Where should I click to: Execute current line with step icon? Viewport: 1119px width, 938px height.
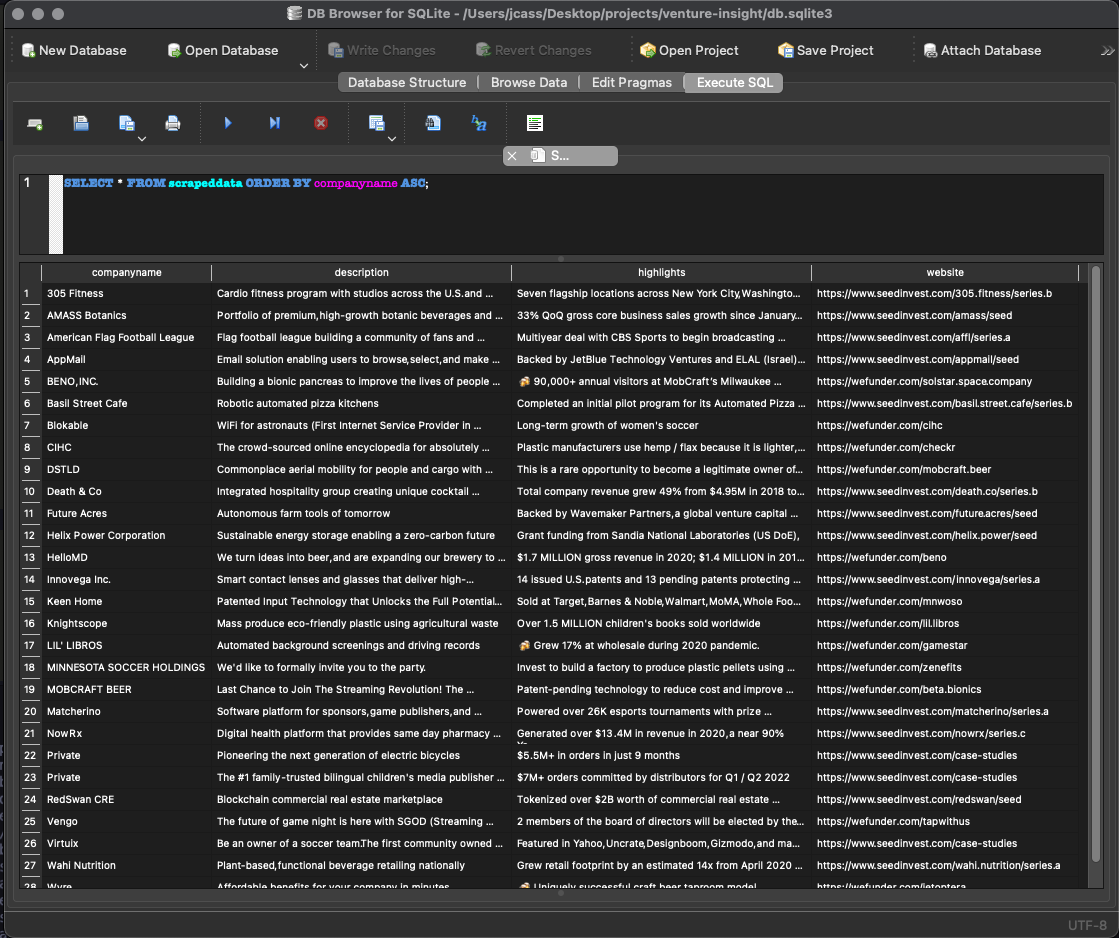tap(275, 123)
